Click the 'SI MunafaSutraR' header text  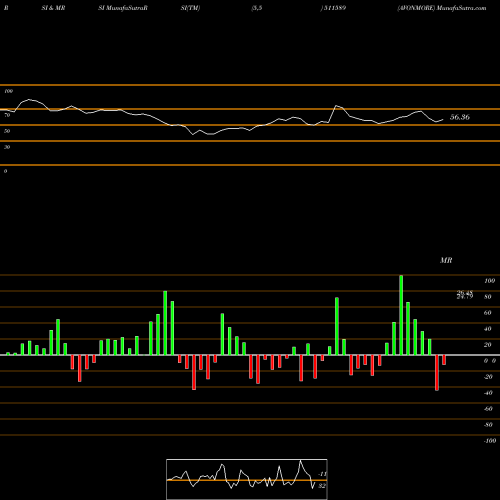pos(123,8)
